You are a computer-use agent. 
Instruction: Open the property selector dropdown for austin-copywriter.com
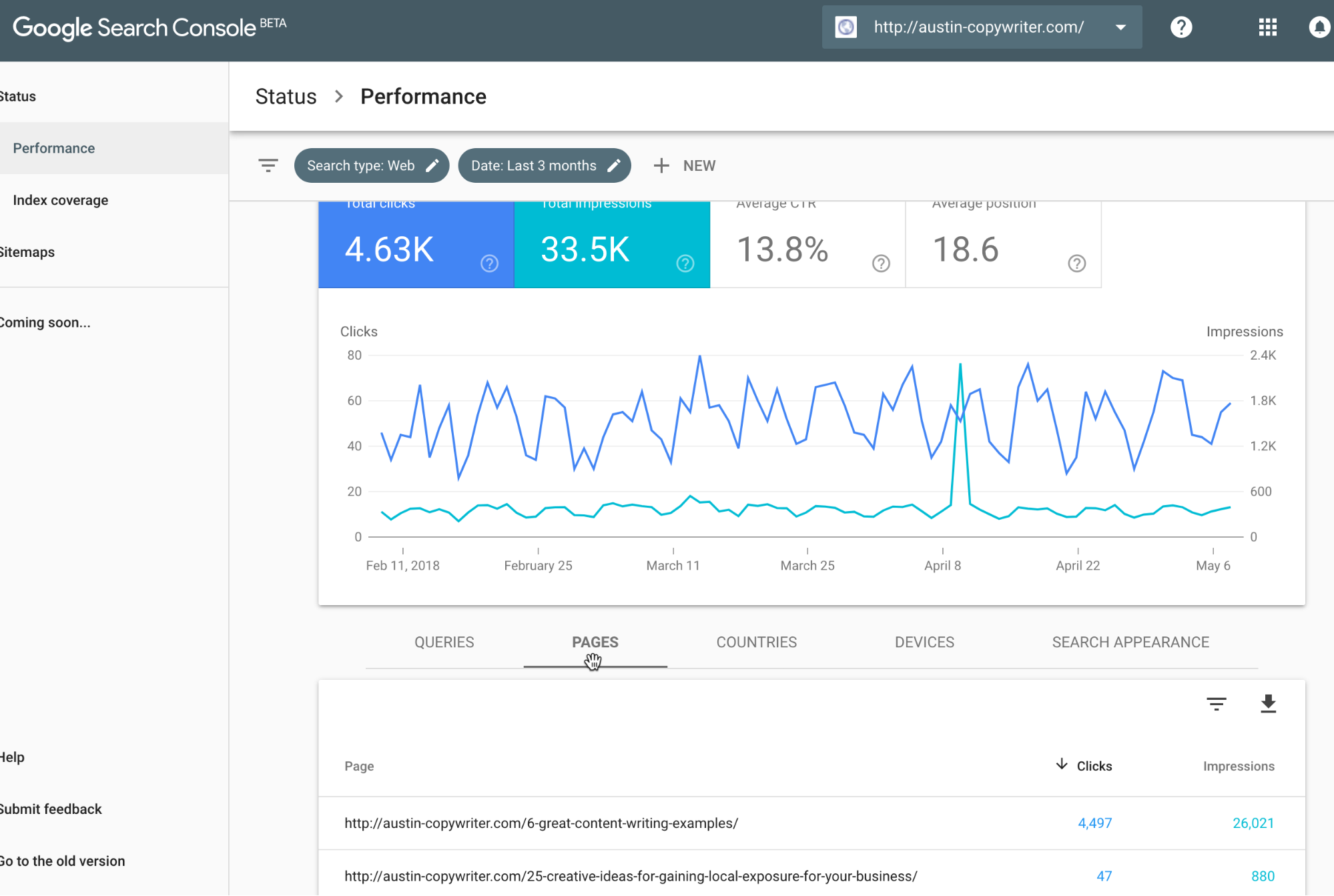click(x=982, y=27)
